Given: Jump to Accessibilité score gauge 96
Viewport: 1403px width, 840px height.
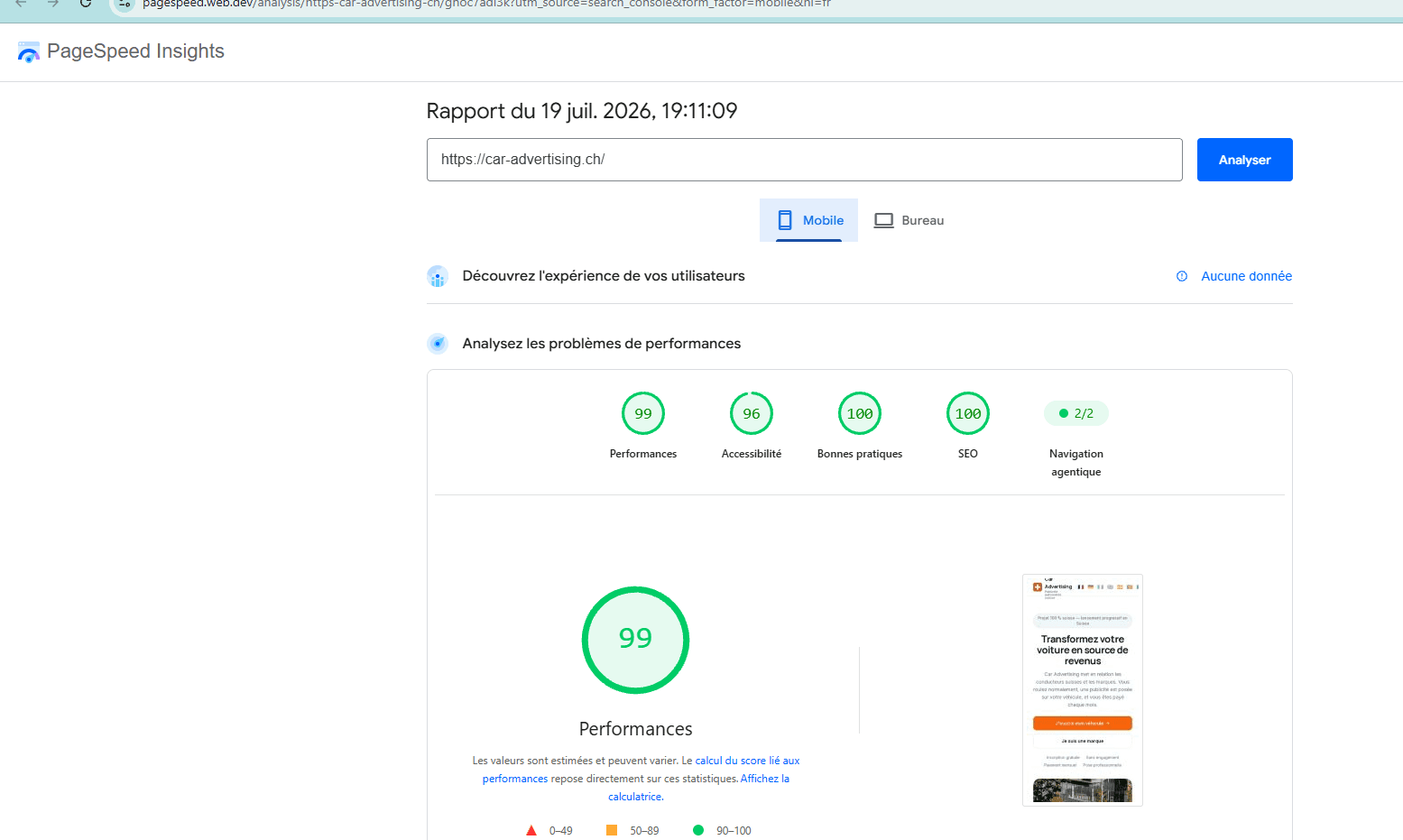Looking at the screenshot, I should (x=752, y=414).
